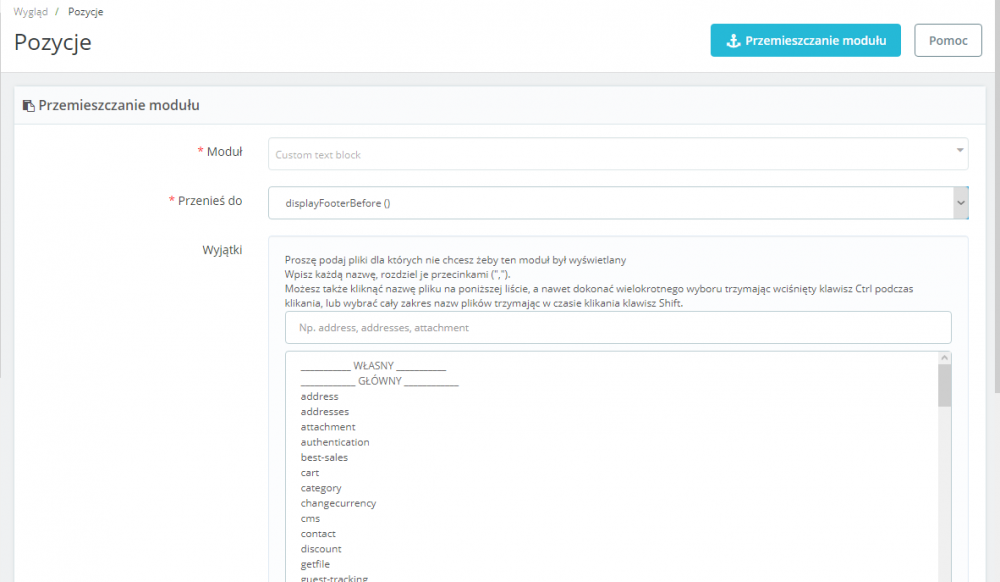This screenshot has height=582, width=1000.
Task: Open the displayFooterBefore hook combo box
Action: point(618,203)
